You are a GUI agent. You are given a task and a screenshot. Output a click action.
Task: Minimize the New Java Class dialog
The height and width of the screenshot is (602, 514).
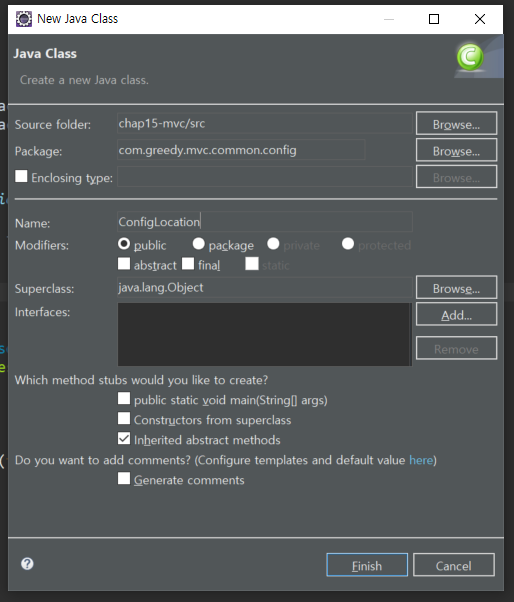(389, 19)
